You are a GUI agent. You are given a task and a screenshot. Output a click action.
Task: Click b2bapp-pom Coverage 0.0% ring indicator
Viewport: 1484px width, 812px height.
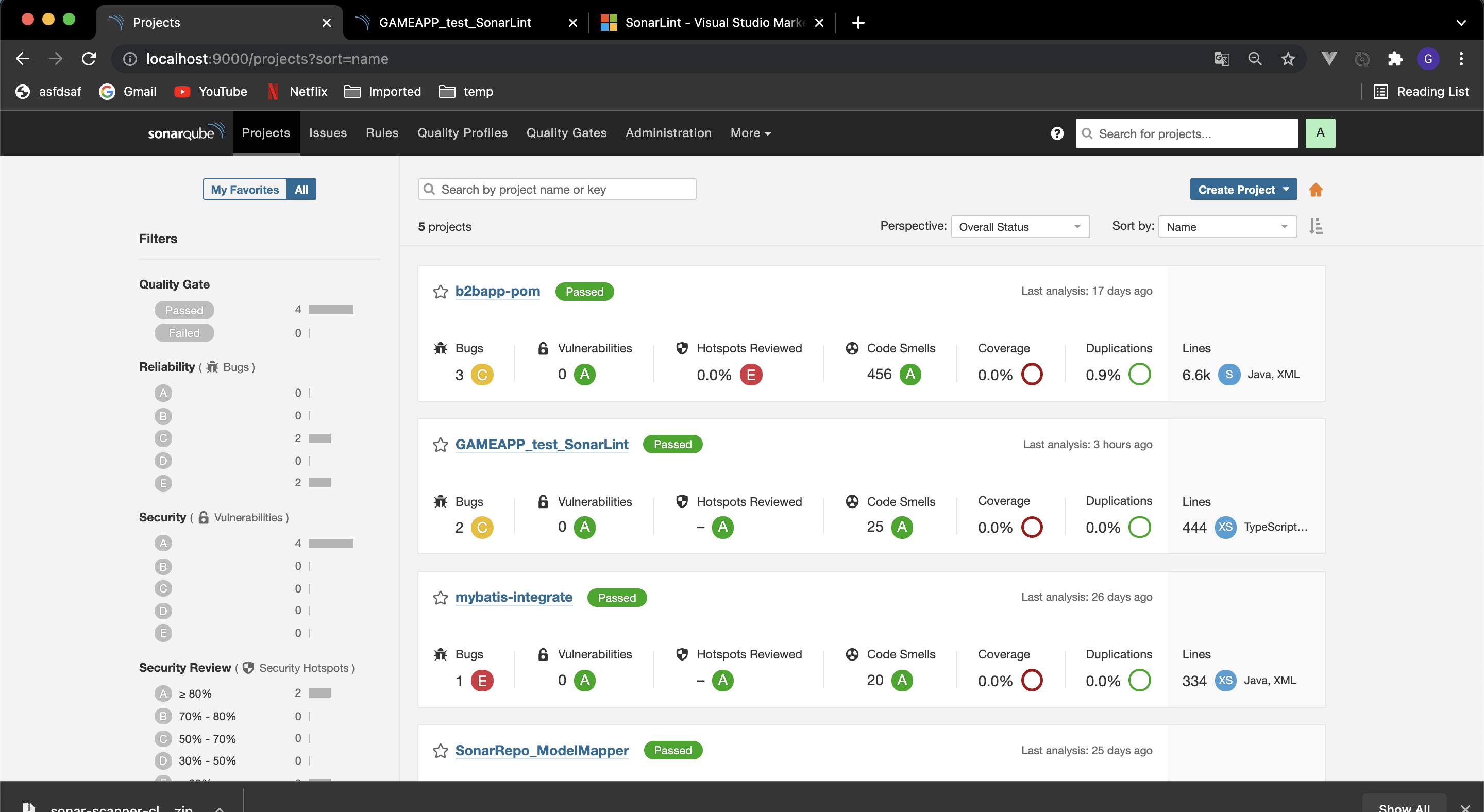pos(1032,375)
